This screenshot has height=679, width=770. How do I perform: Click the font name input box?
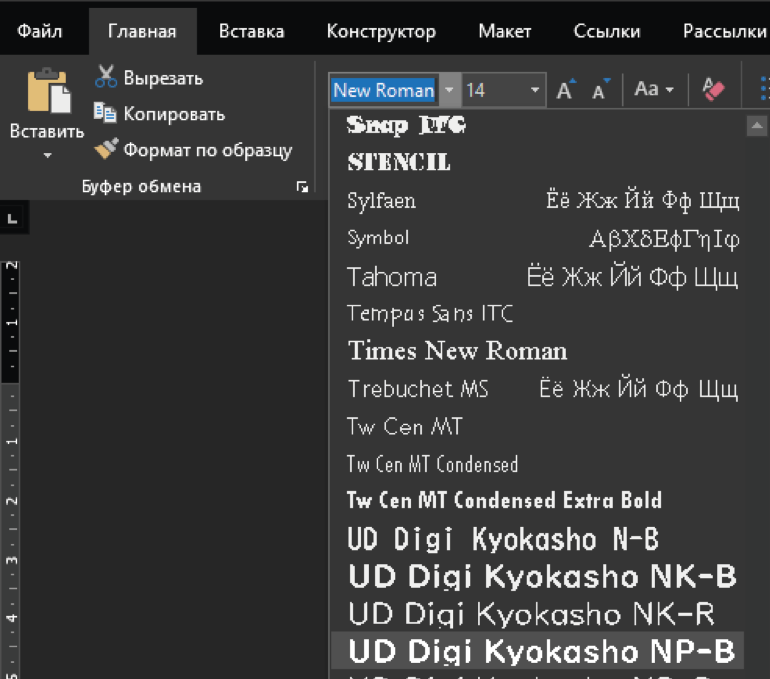(x=384, y=90)
